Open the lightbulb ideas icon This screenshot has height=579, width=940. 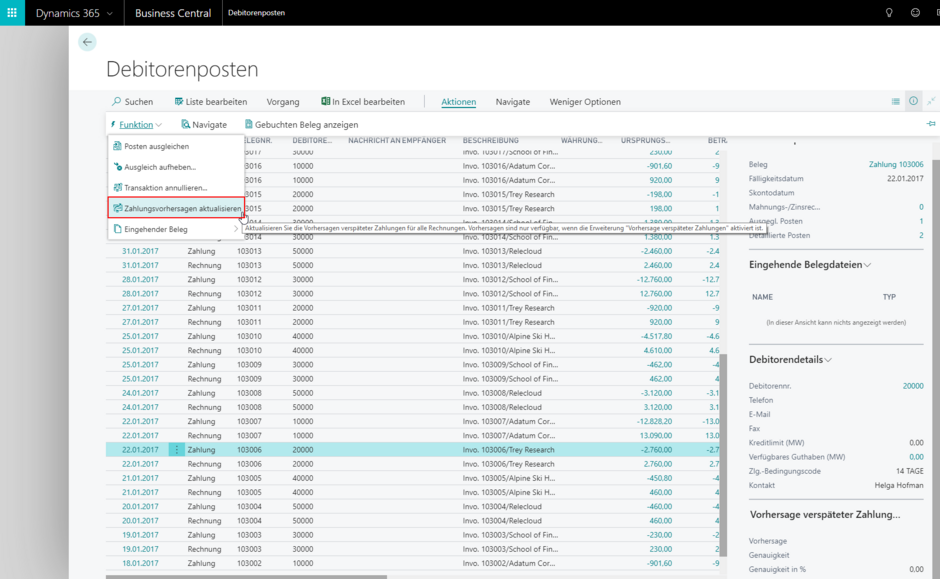coord(889,13)
